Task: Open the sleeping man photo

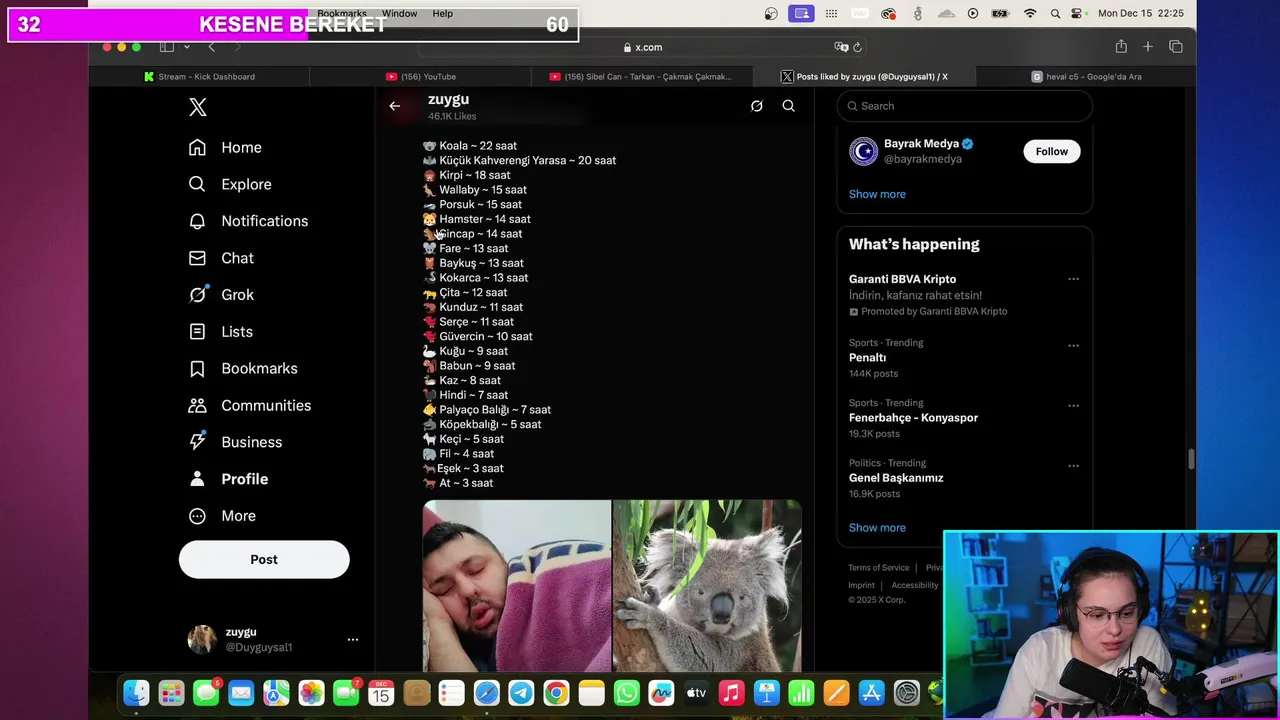Action: click(517, 586)
